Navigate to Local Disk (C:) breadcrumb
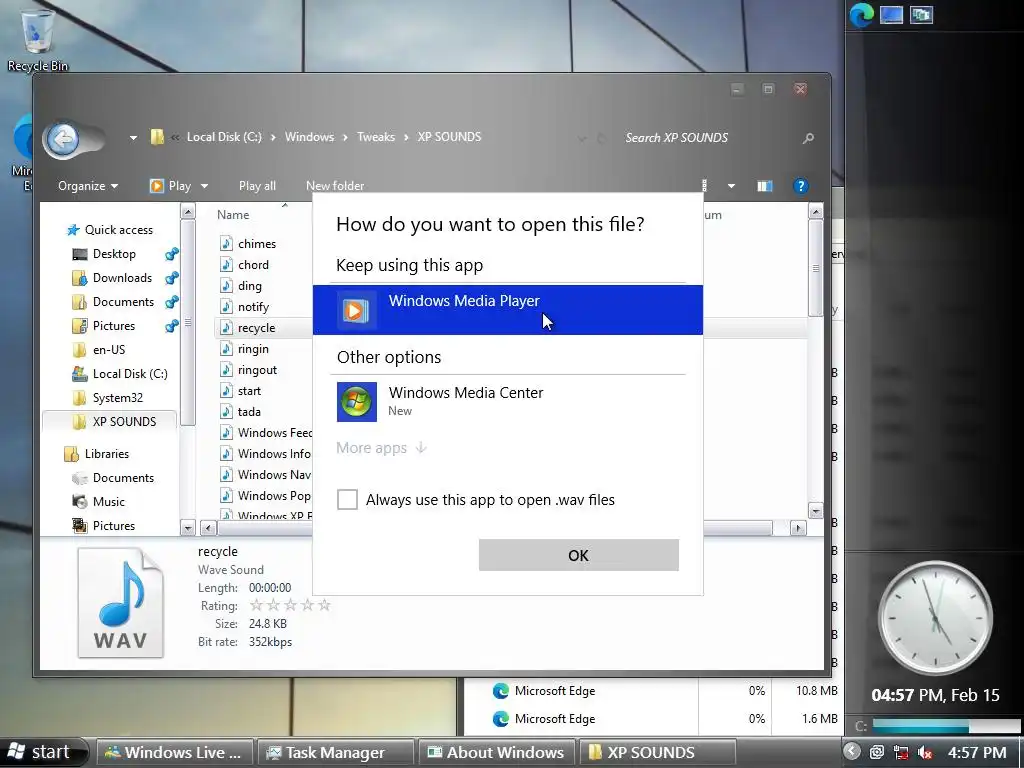 [224, 137]
